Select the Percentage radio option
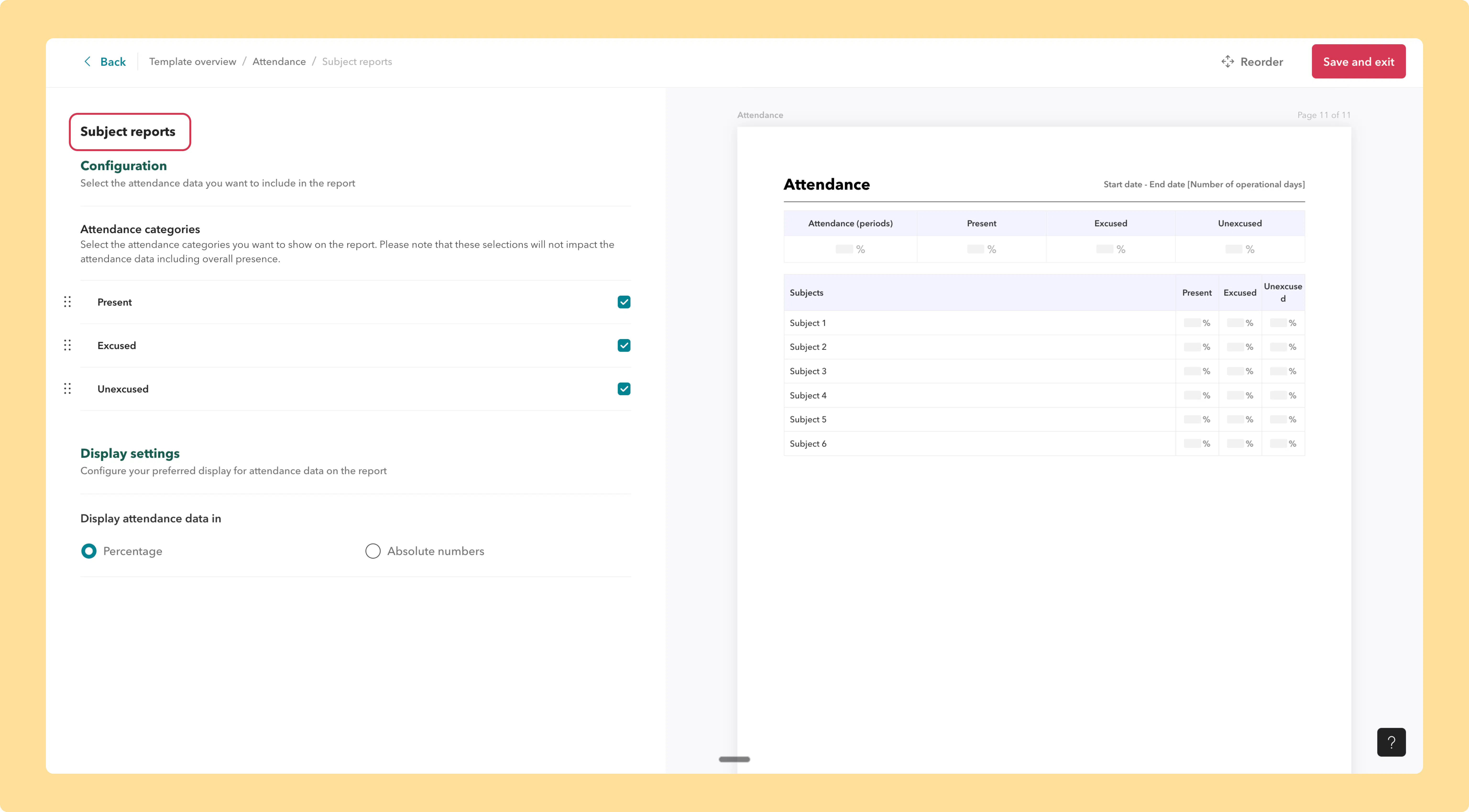This screenshot has width=1469, height=812. pos(89,551)
